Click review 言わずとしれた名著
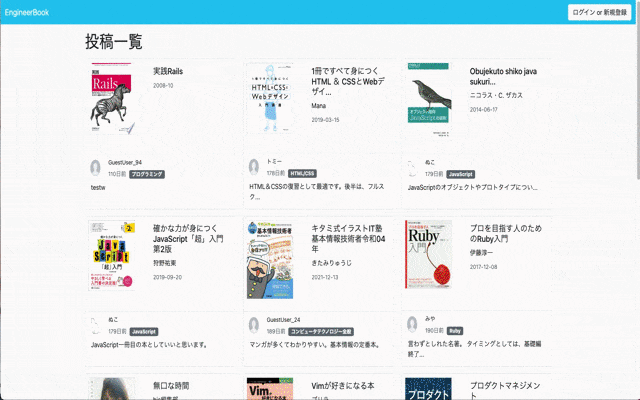Image resolution: width=640 pixels, height=400 pixels. 474,349
